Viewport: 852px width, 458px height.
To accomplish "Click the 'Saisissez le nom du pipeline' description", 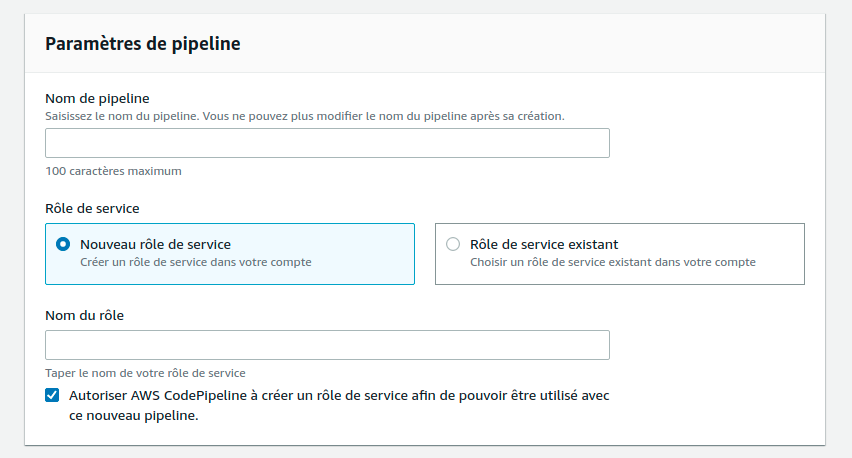I will click(x=305, y=116).
